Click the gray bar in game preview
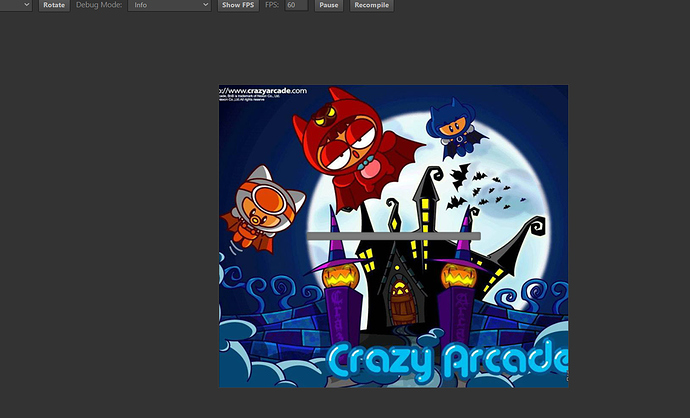Image resolution: width=690 pixels, height=418 pixels. [394, 236]
